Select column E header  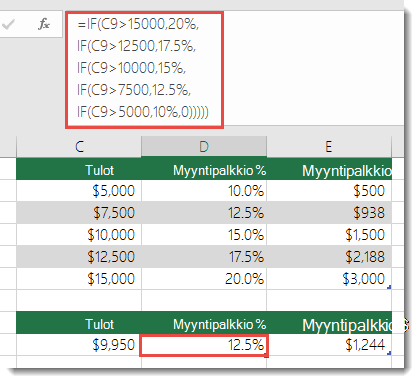click(x=329, y=147)
